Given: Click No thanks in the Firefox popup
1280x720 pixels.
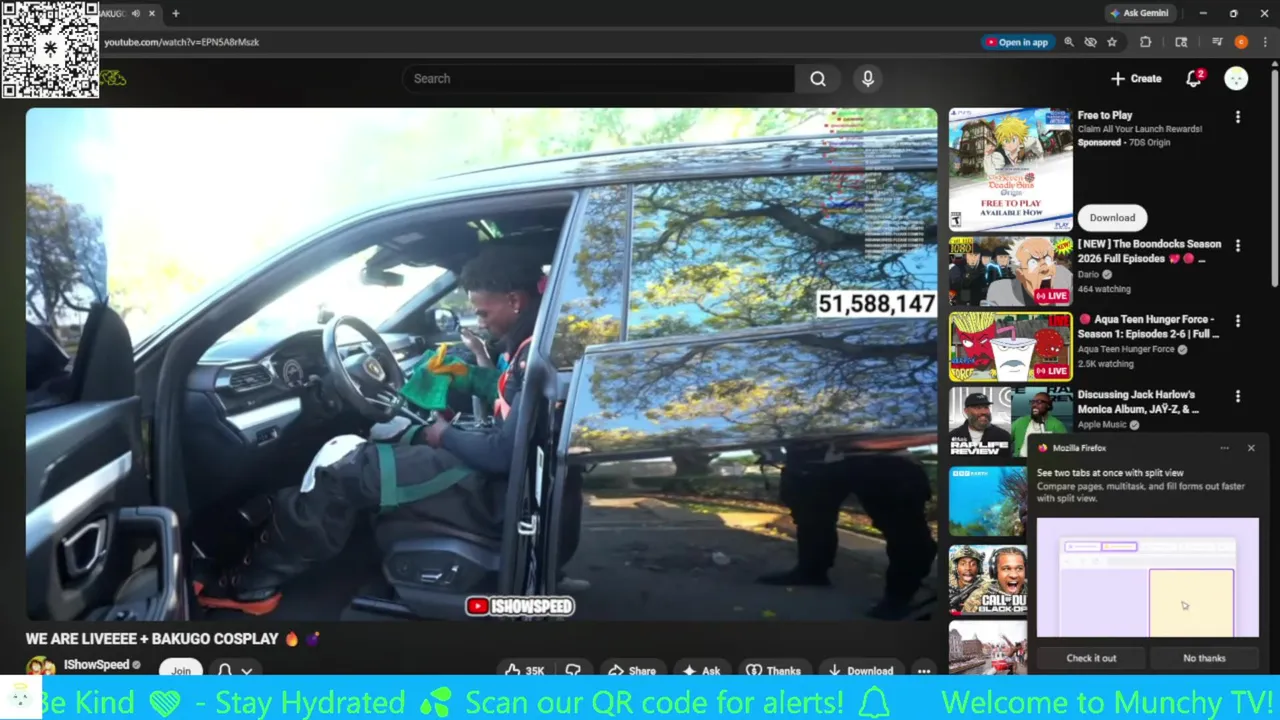Looking at the screenshot, I should coord(1204,658).
